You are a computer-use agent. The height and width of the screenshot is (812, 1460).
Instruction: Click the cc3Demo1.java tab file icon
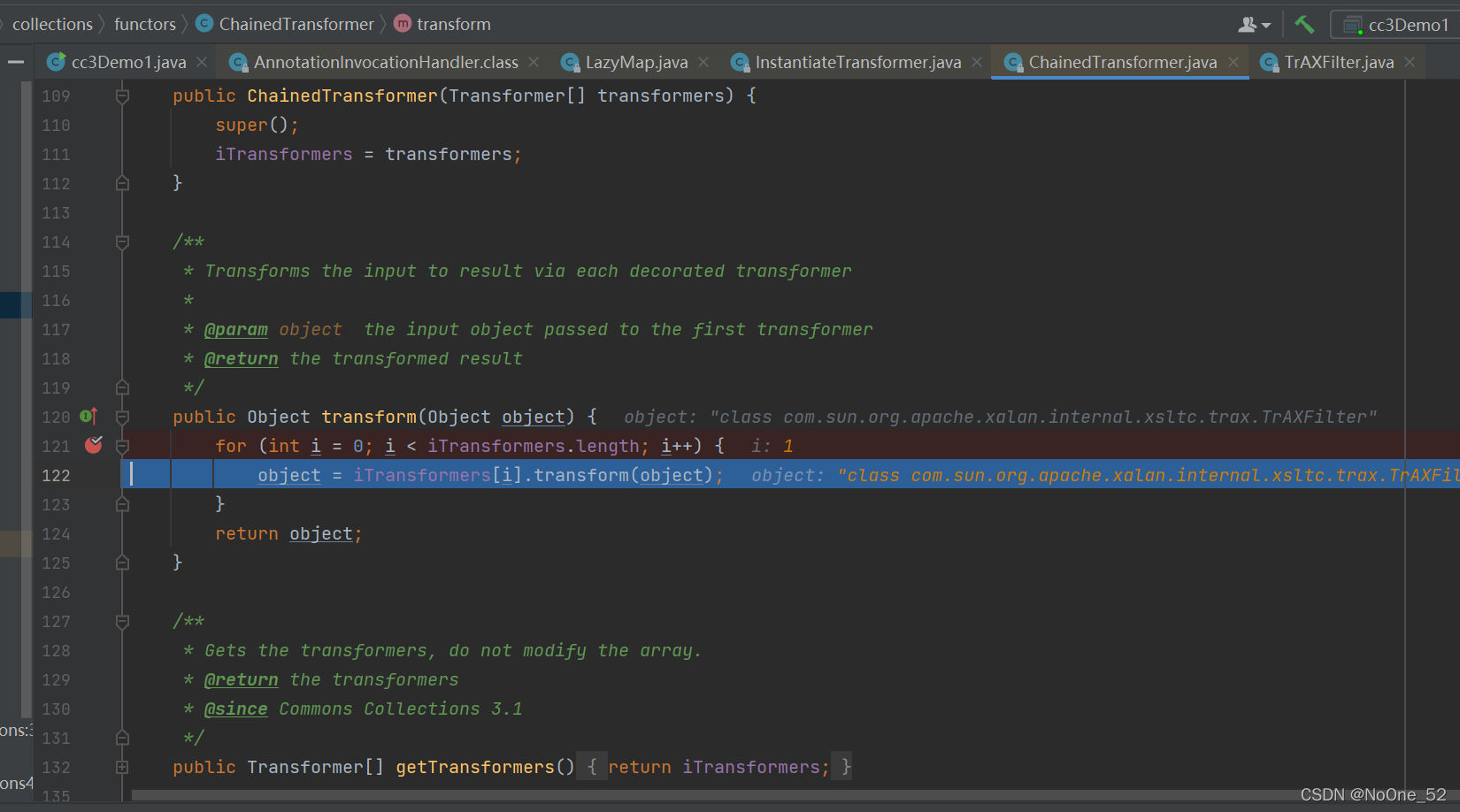coord(57,61)
